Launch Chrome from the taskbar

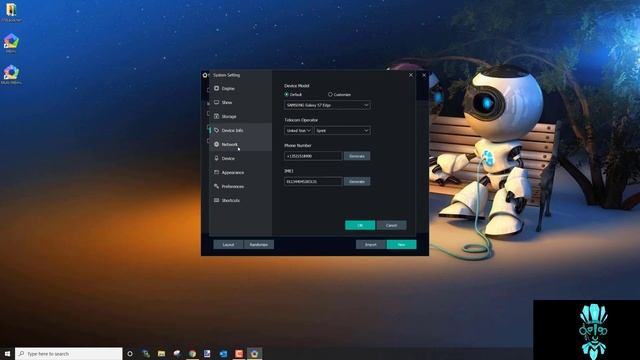click(x=192, y=353)
